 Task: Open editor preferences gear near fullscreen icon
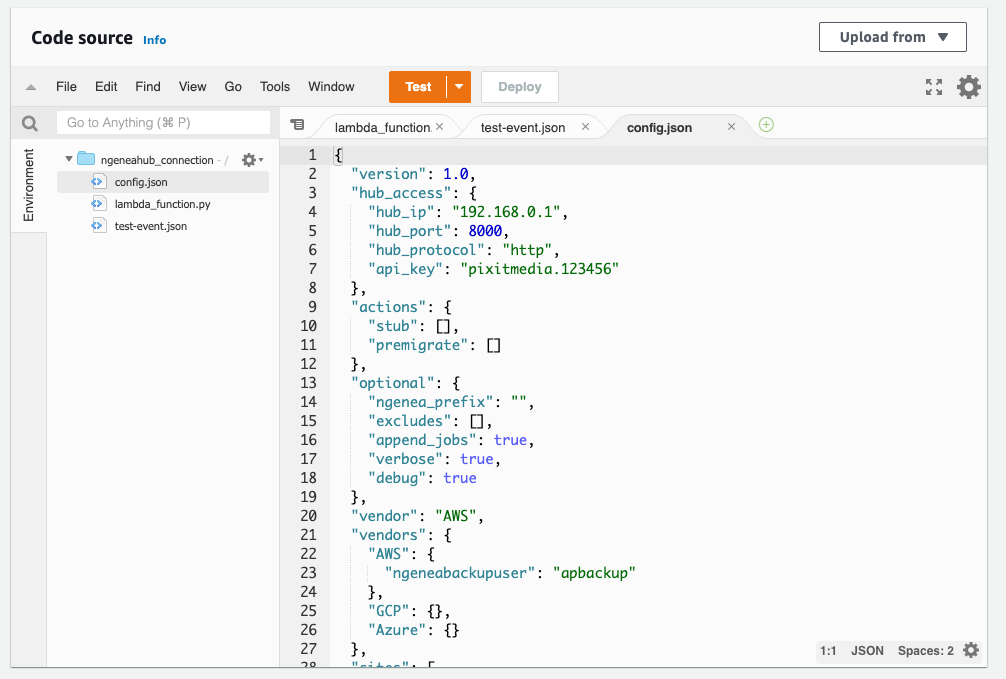(968, 87)
